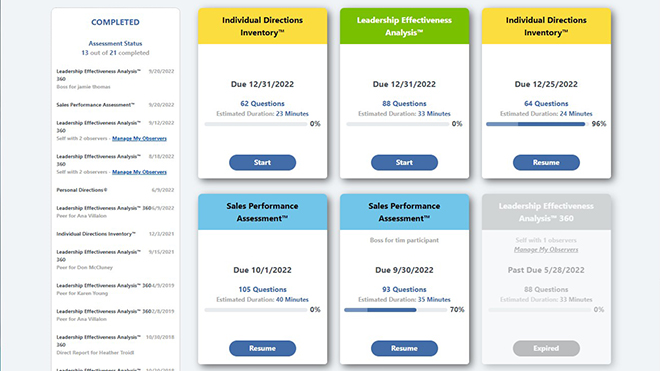Image resolution: width=660 pixels, height=371 pixels.
Task: Select the 'Peer for Karen Young' entry
Action: pyautogui.click(x=115, y=289)
